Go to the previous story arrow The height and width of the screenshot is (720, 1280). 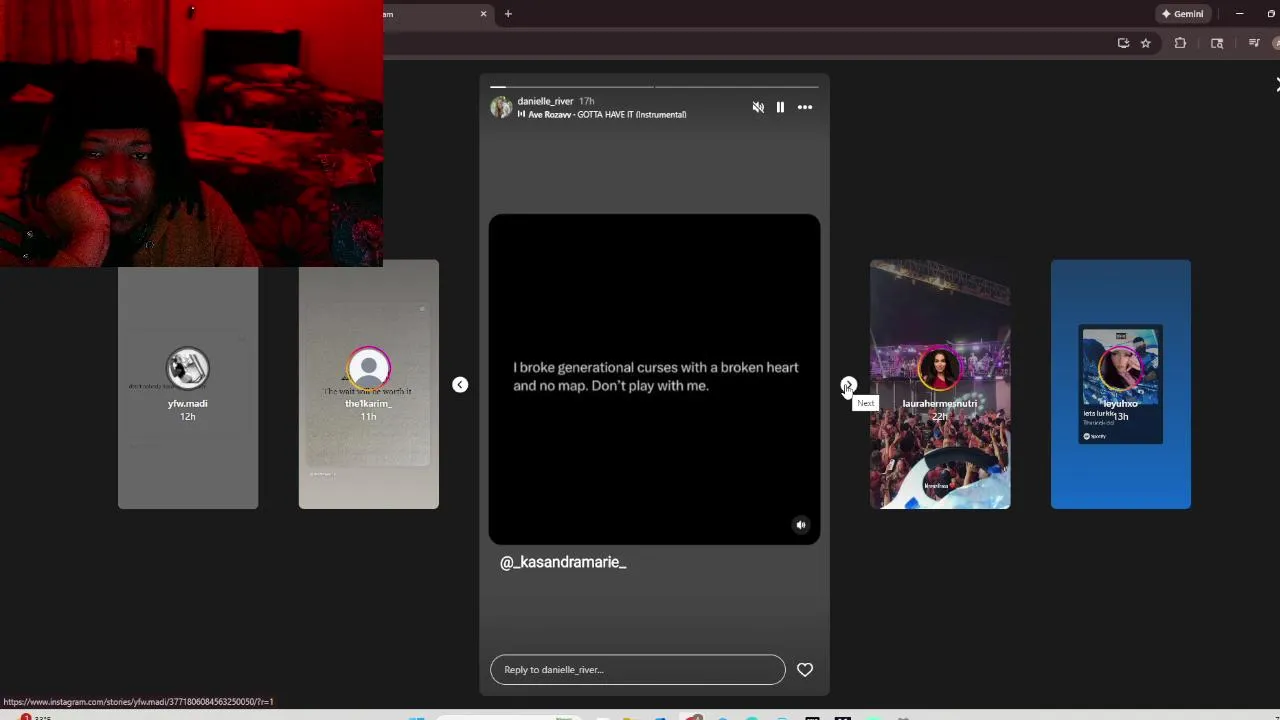click(460, 385)
